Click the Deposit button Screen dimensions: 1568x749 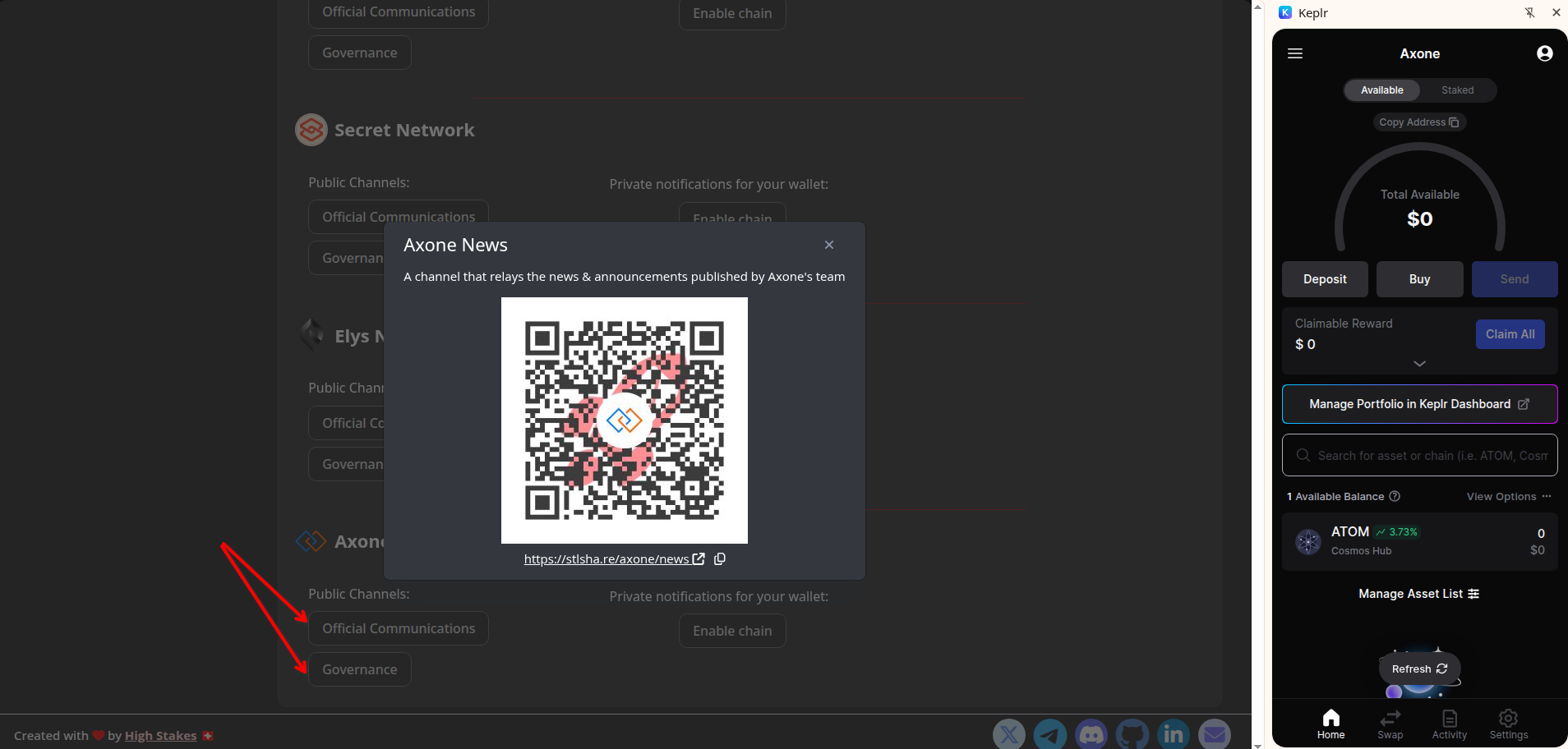click(1325, 279)
